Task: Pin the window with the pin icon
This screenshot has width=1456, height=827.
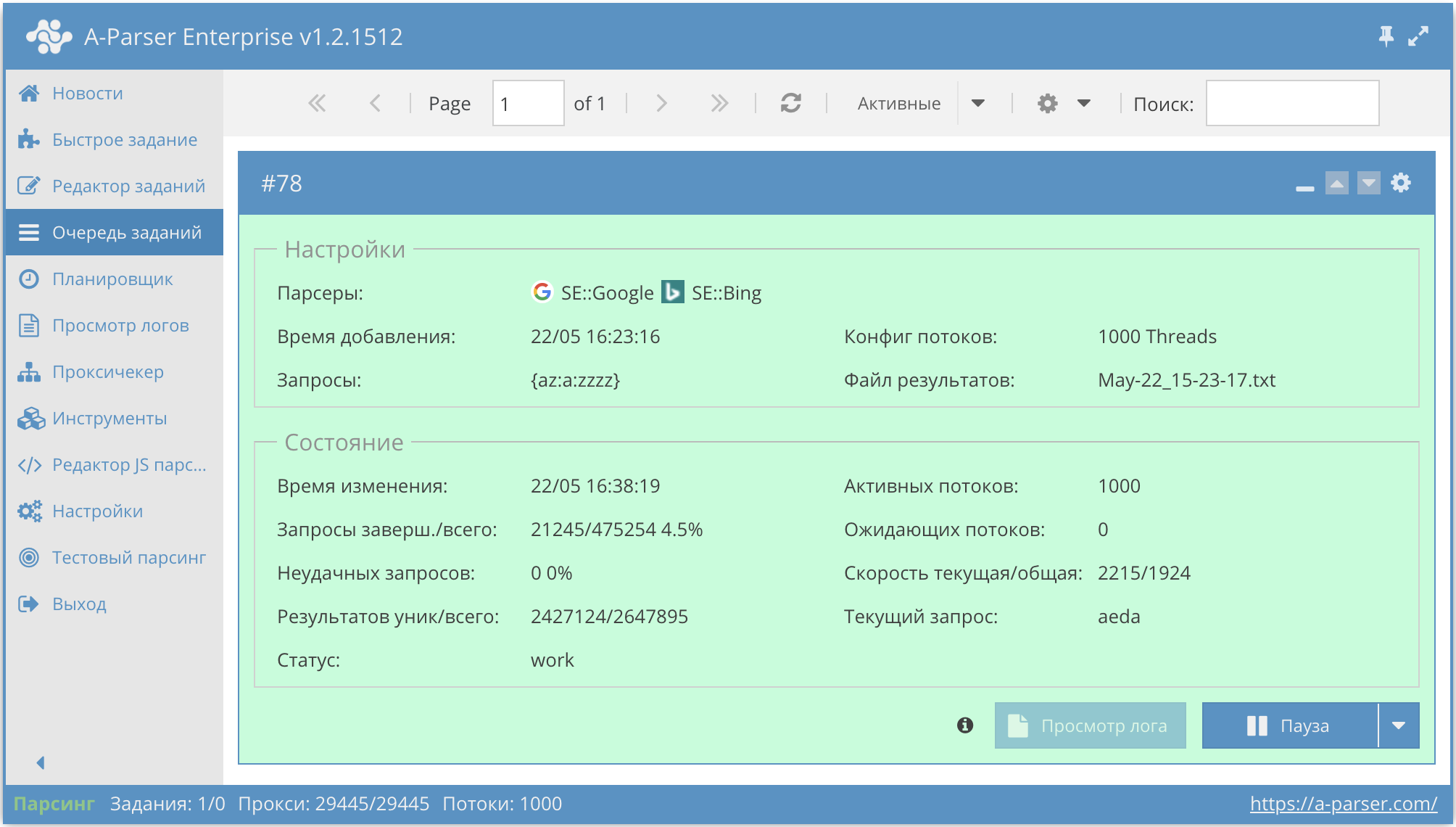Action: pos(1385,36)
